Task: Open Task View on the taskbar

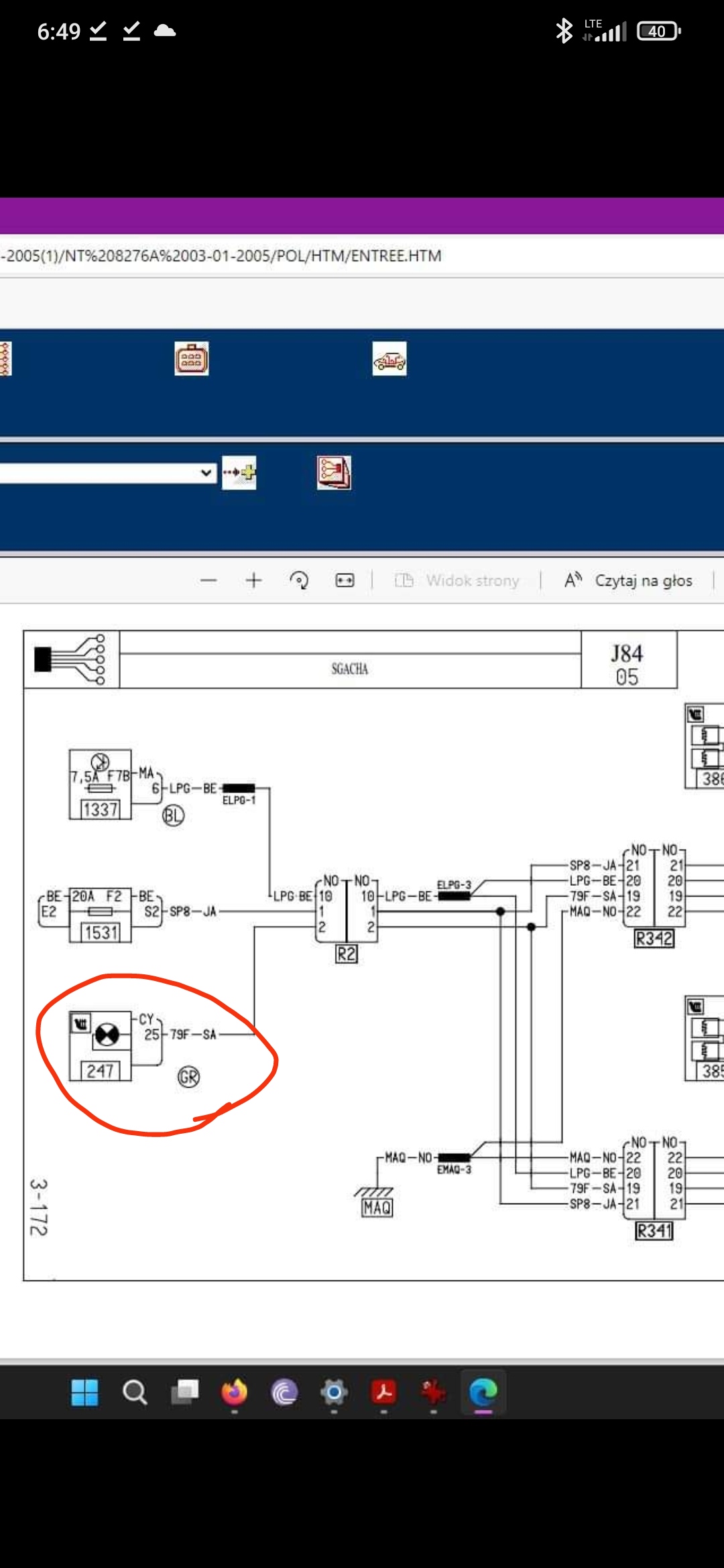Action: coord(185,1392)
